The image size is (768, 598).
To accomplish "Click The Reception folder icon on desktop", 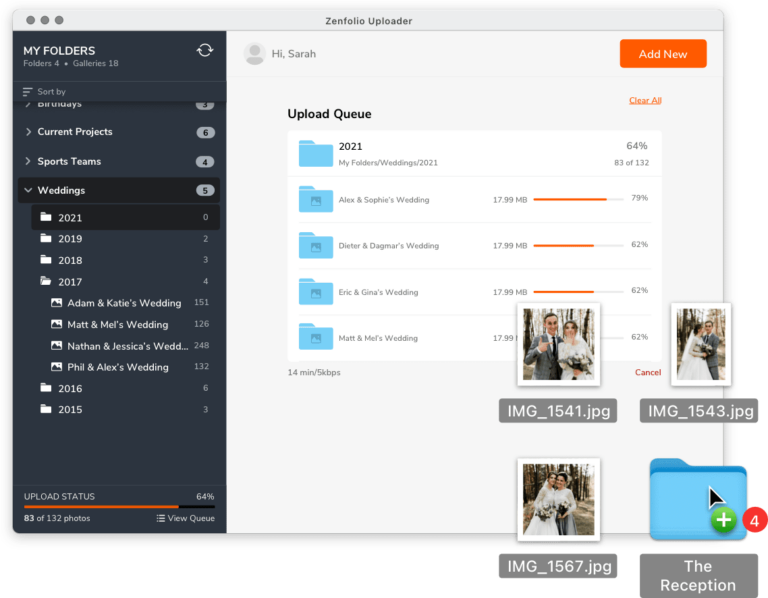I will coord(697,499).
